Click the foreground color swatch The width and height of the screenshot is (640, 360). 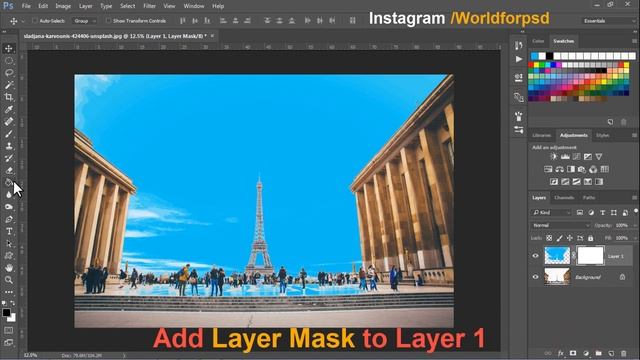(6, 313)
